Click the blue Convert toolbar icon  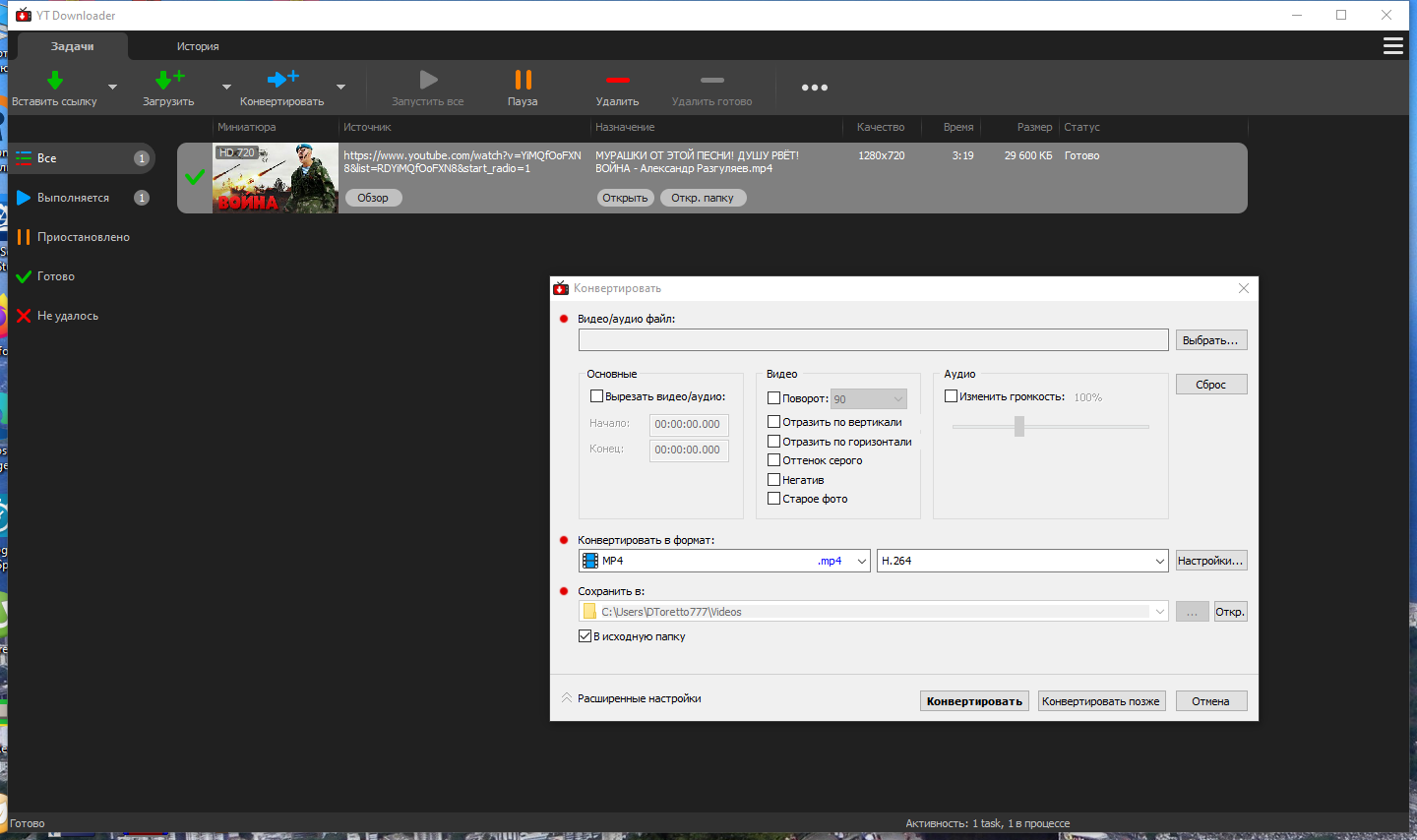282,79
